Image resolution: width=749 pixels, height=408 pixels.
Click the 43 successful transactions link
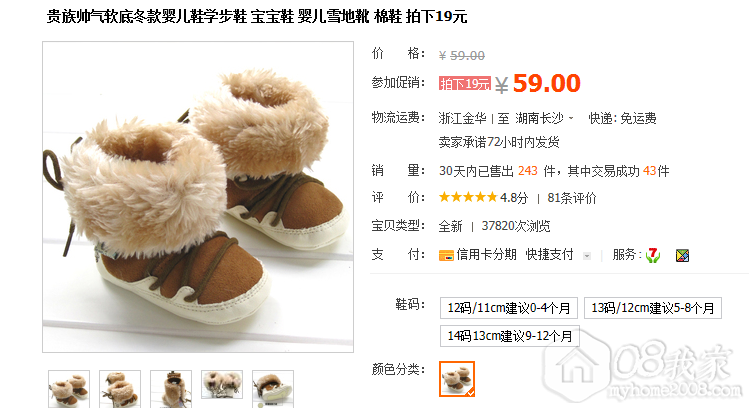pyautogui.click(x=649, y=171)
